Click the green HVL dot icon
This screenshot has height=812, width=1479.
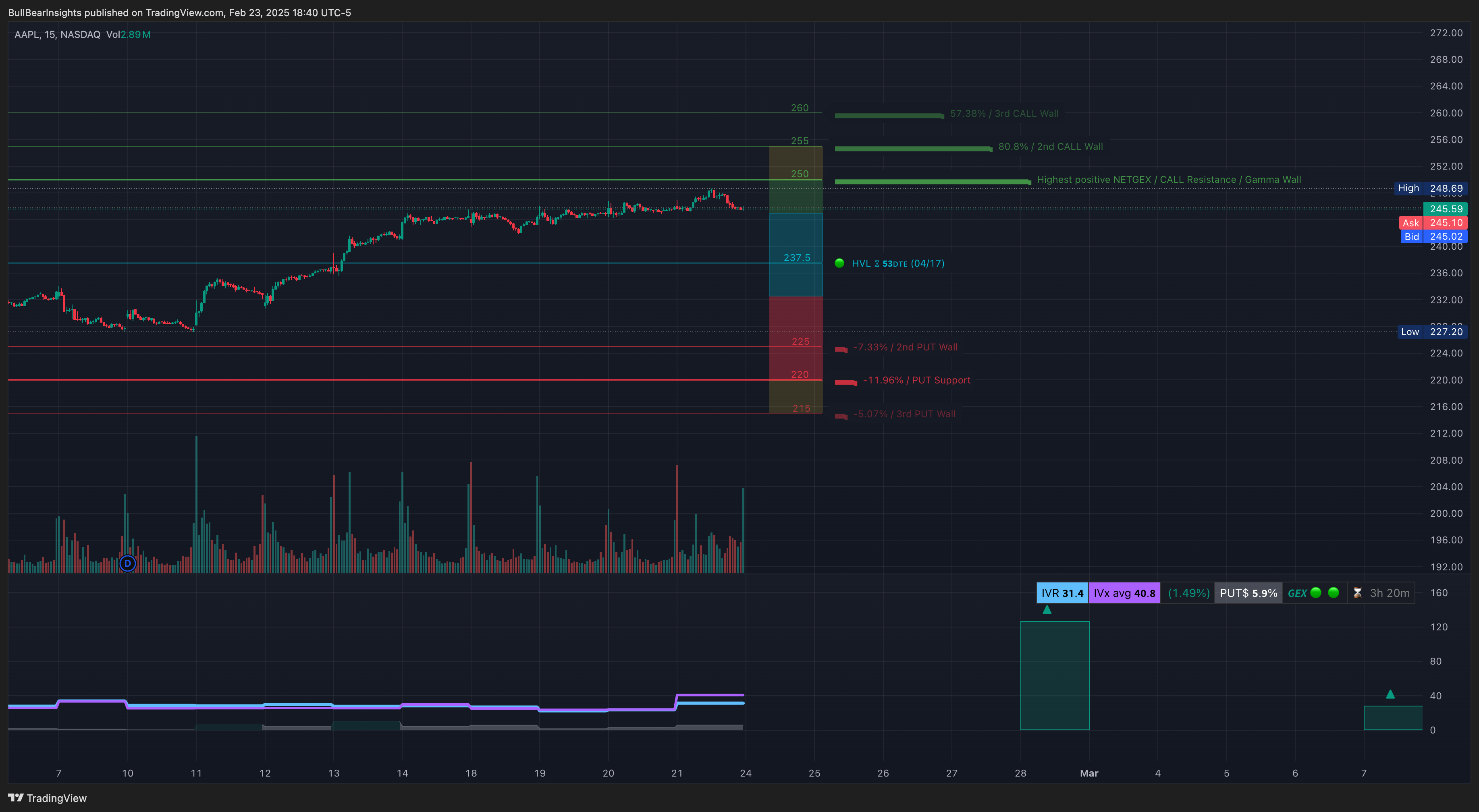(839, 263)
